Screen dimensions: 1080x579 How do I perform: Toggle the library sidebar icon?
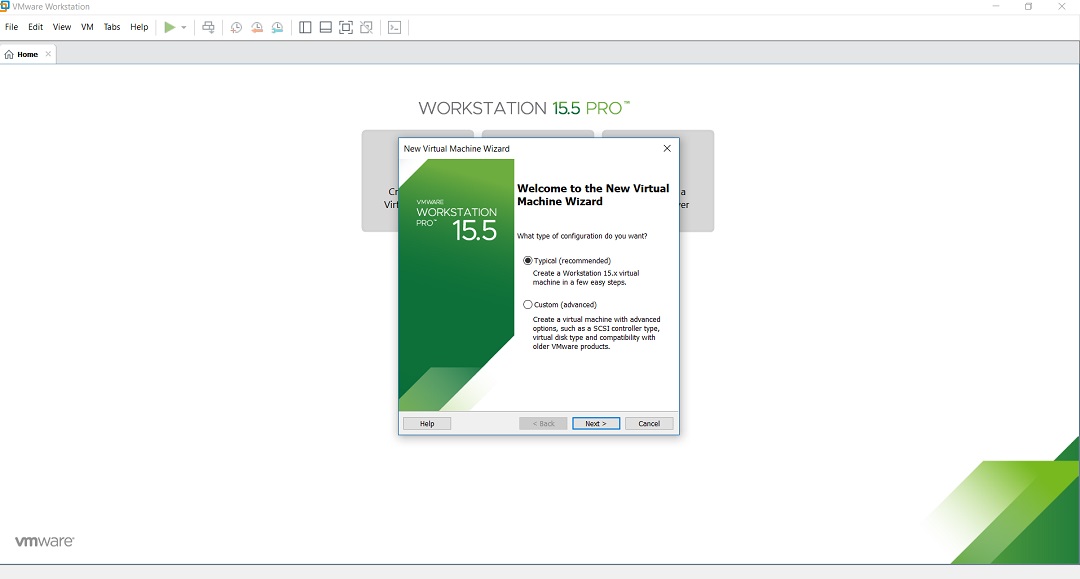[305, 28]
